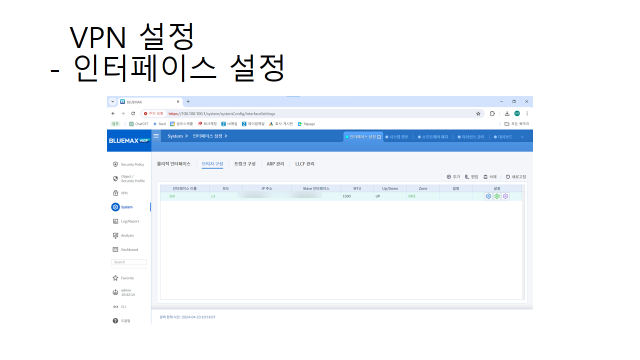Click the MTU column header

pyautogui.click(x=357, y=189)
